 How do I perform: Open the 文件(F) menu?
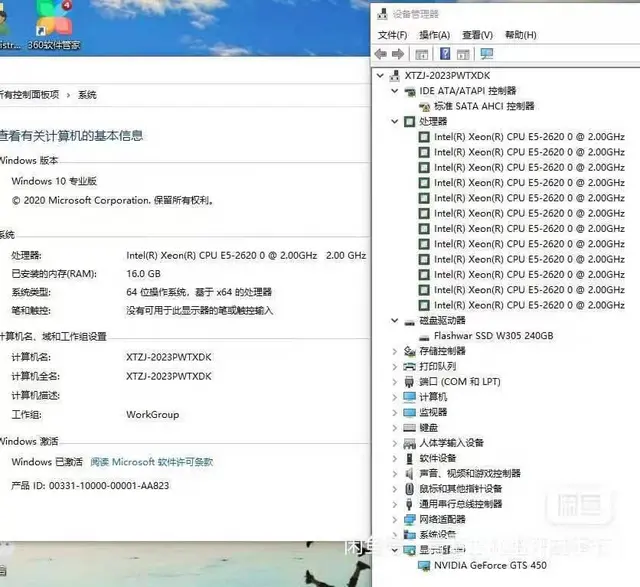pos(393,35)
